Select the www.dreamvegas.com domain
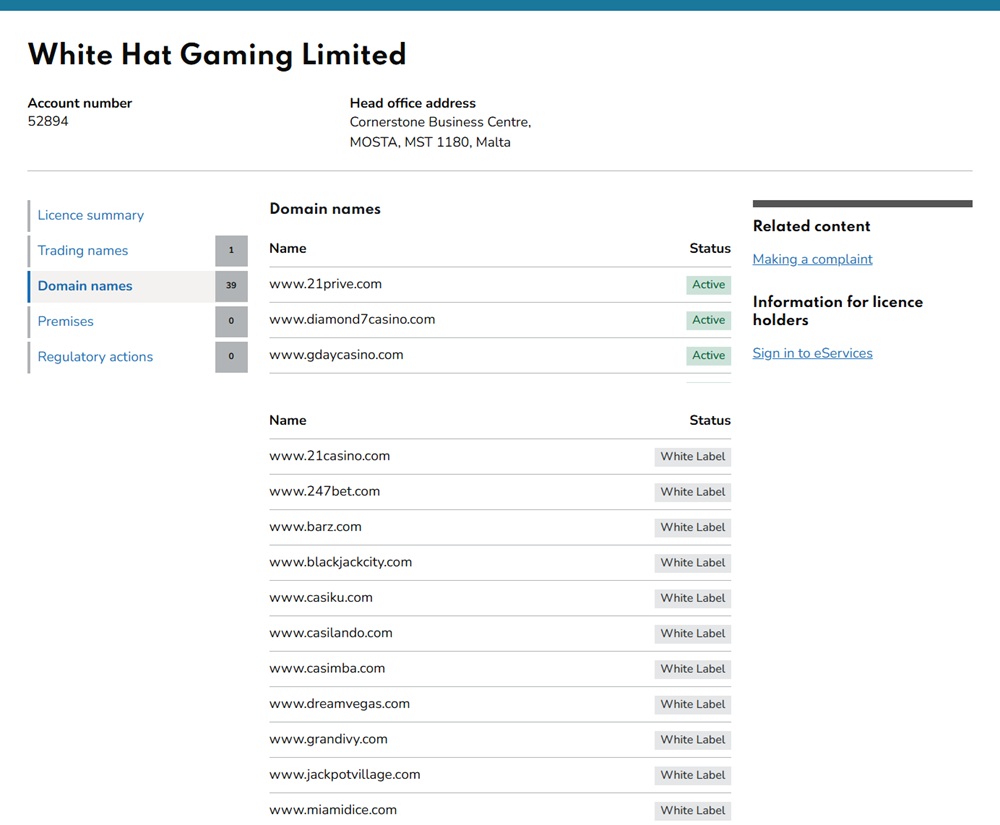Screen dimensions: 1000x825 (339, 704)
